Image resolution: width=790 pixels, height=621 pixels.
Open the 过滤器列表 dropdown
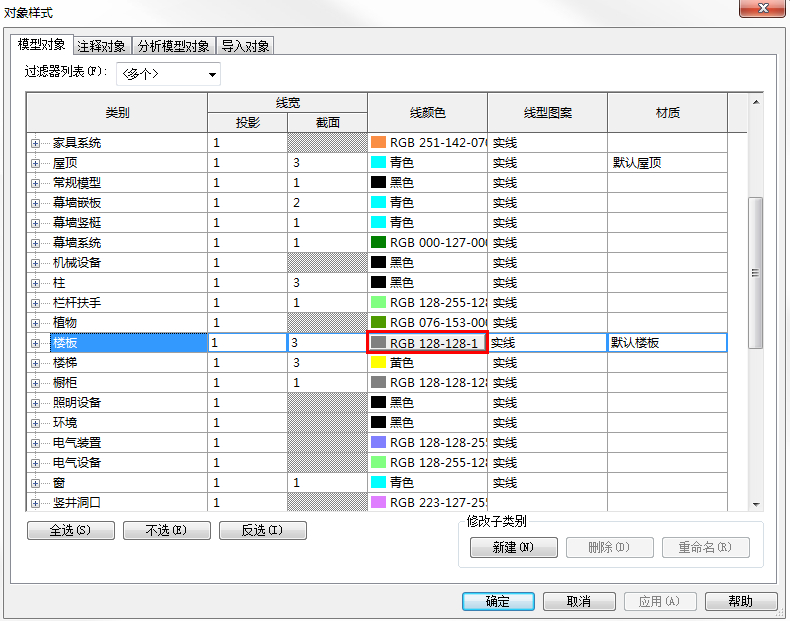tap(168, 74)
